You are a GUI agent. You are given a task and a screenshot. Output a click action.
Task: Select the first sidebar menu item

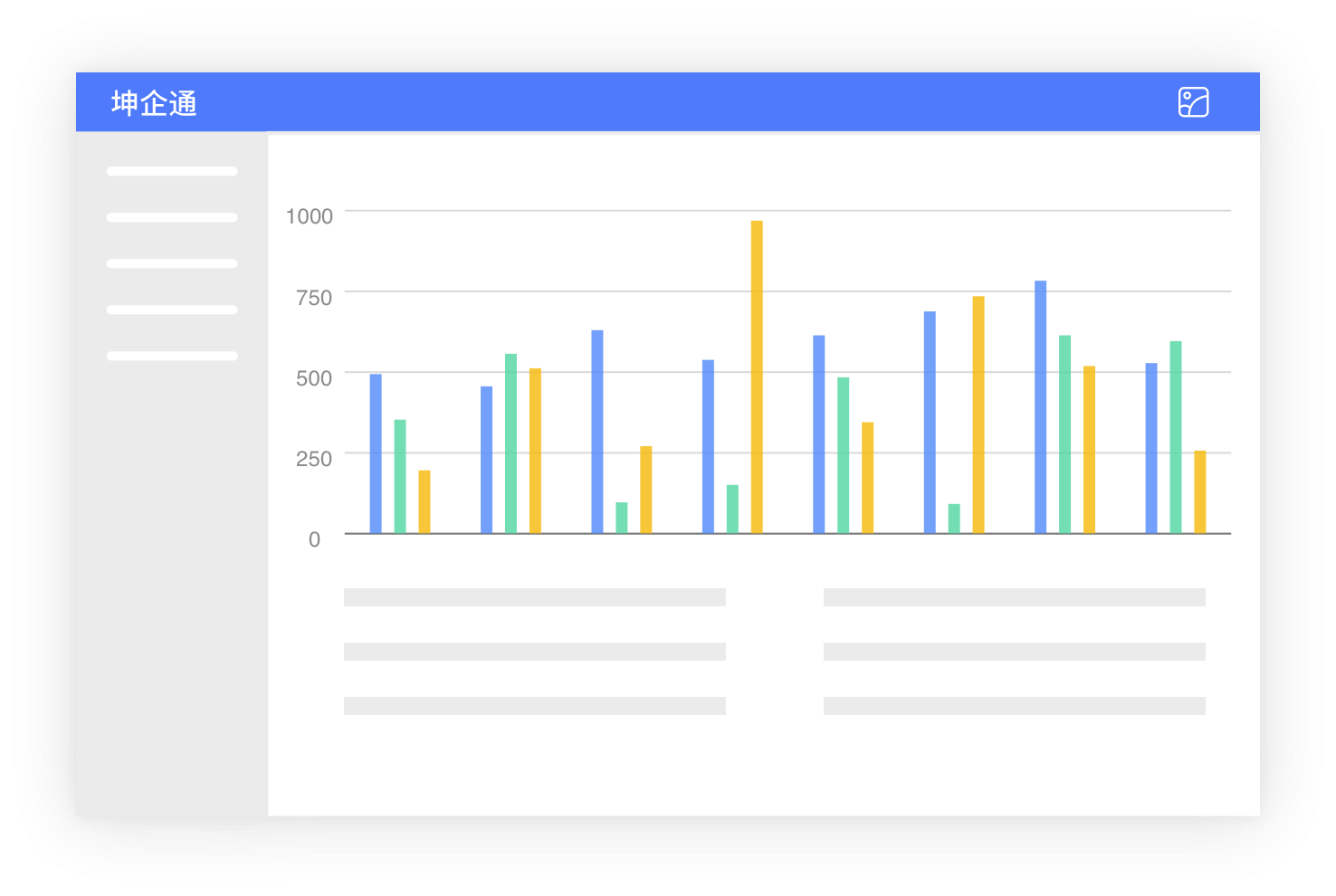[172, 171]
